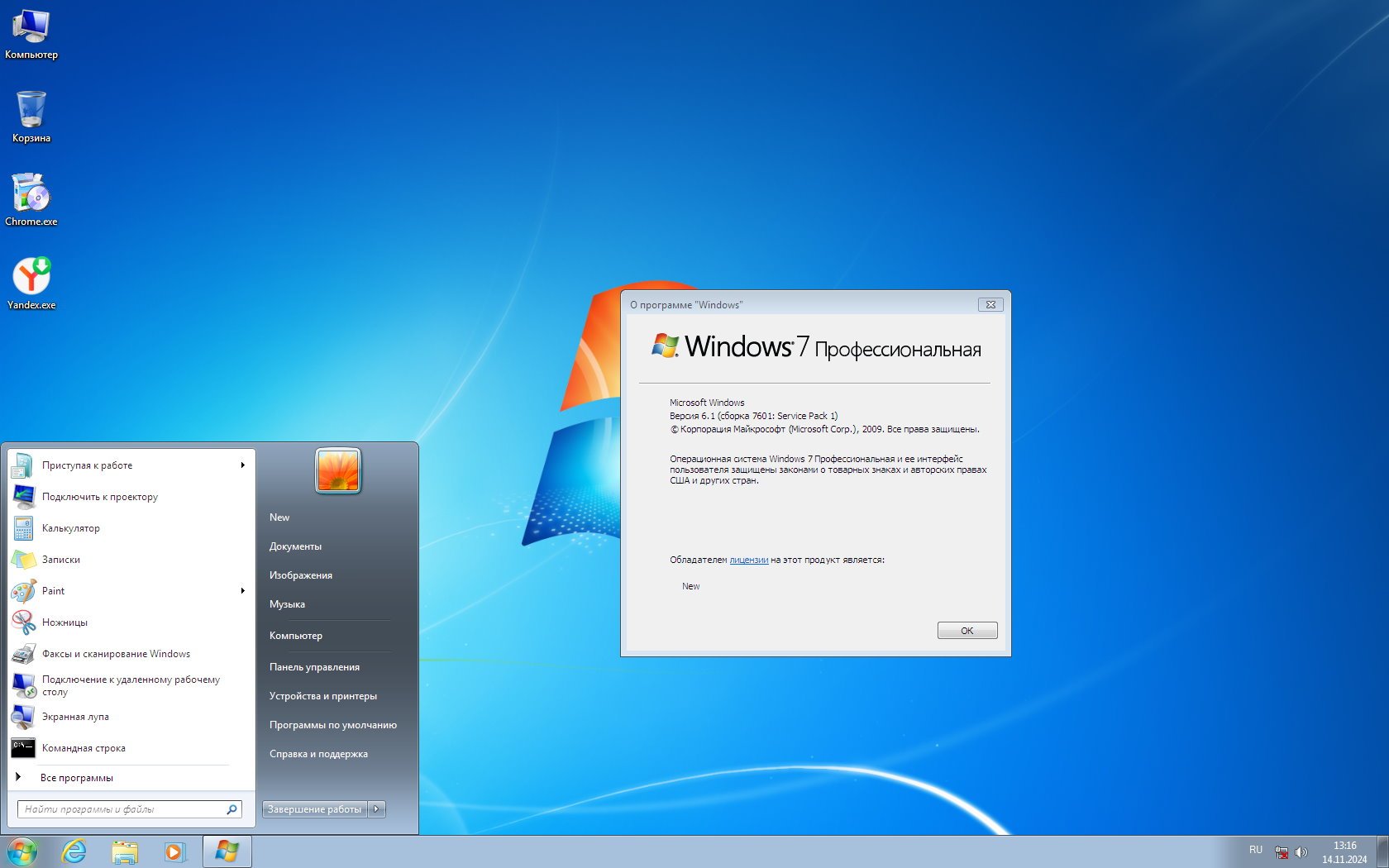The height and width of the screenshot is (868, 1389).
Task: Click the Факсы и сканирование Windows label
Action: click(x=116, y=654)
